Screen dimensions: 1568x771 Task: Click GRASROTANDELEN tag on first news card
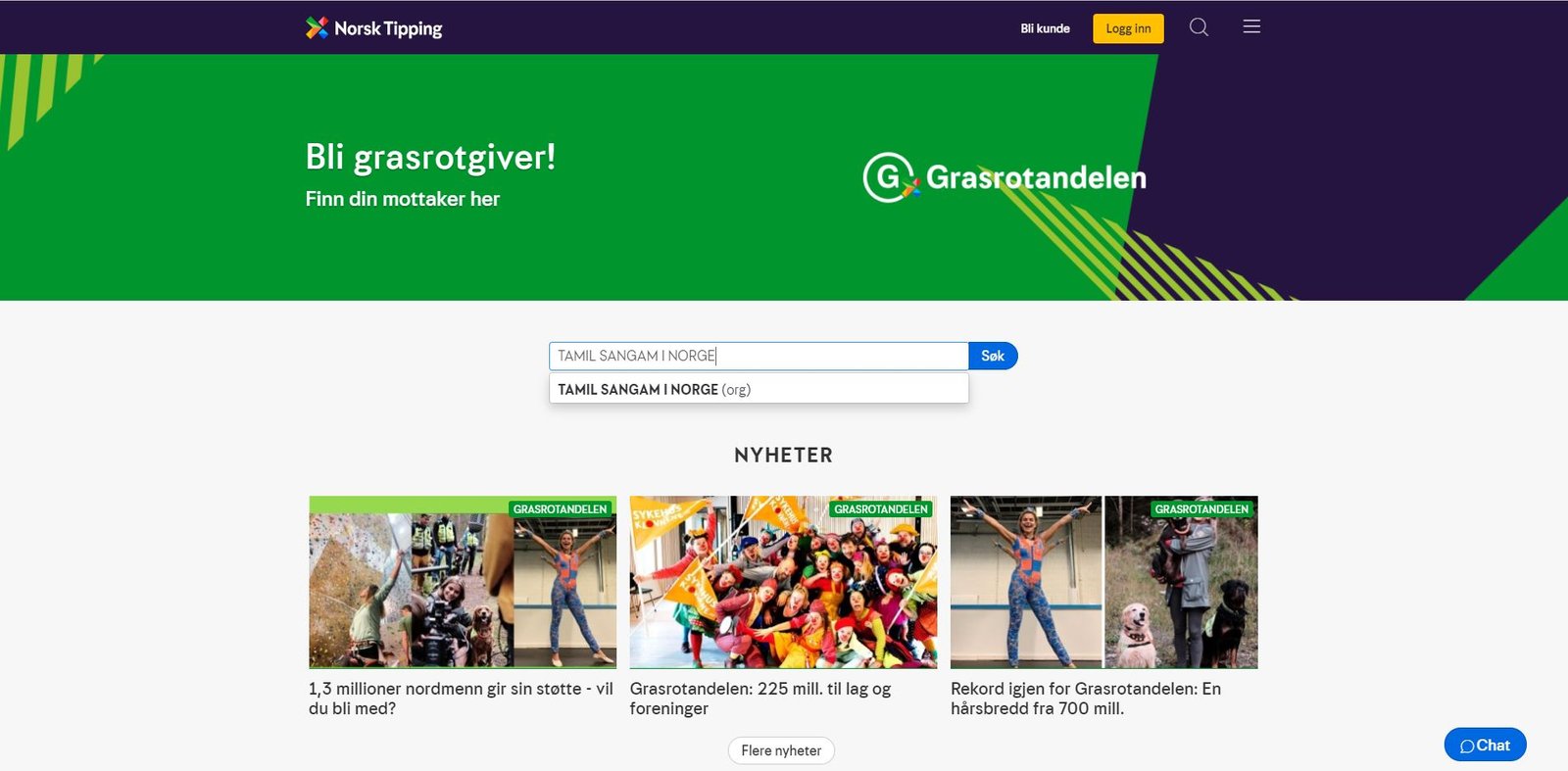pyautogui.click(x=560, y=509)
